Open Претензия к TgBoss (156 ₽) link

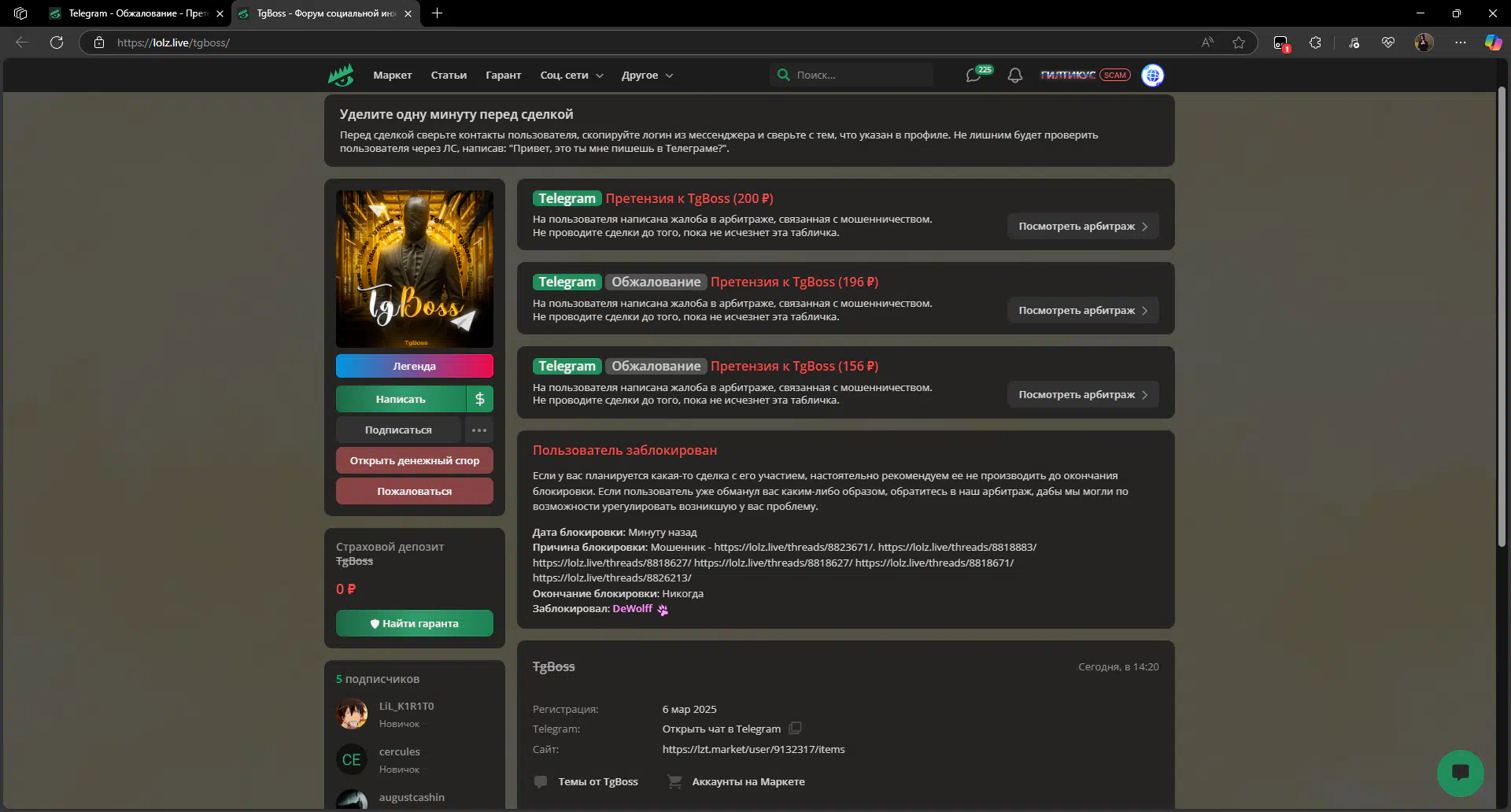click(x=794, y=366)
